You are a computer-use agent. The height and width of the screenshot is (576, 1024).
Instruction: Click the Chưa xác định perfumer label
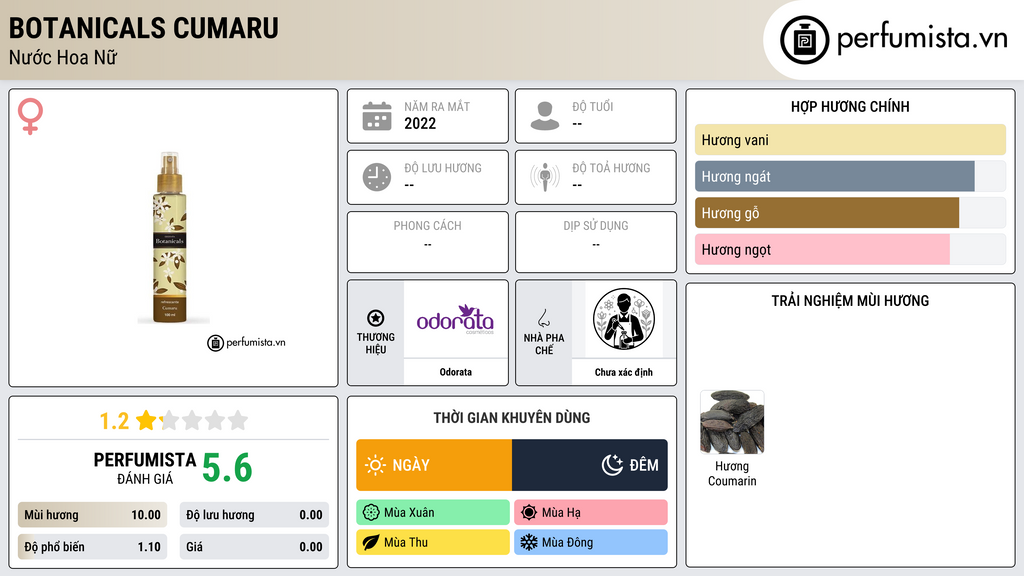tap(624, 372)
